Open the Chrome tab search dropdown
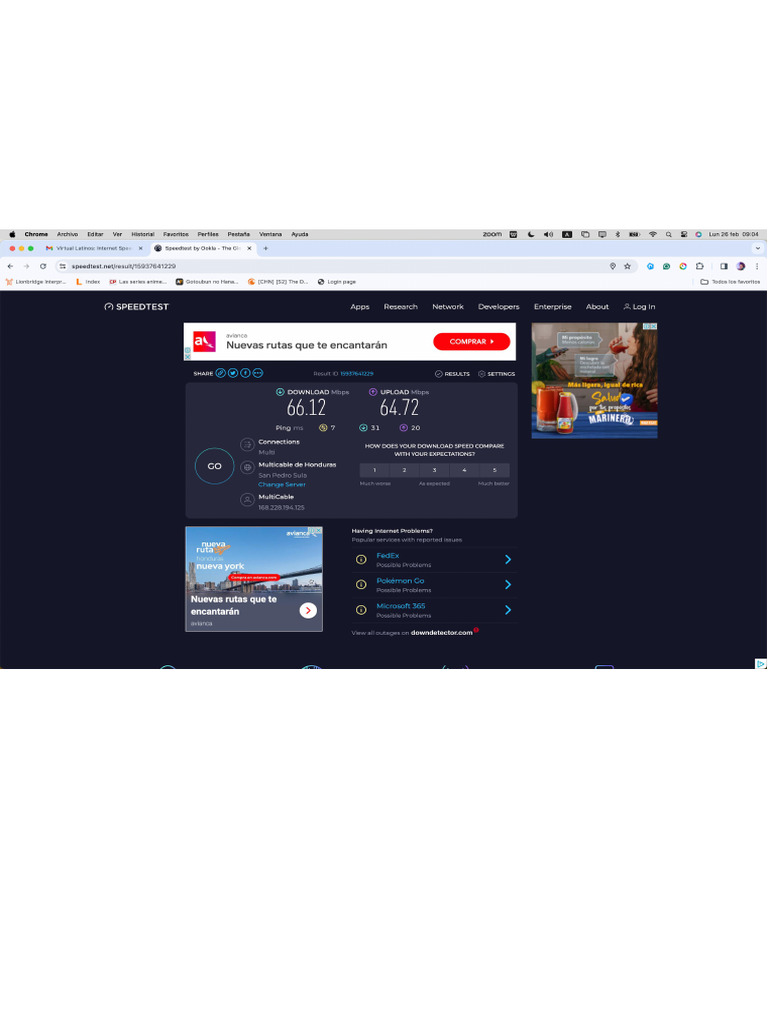The image size is (768, 1024). [x=758, y=248]
